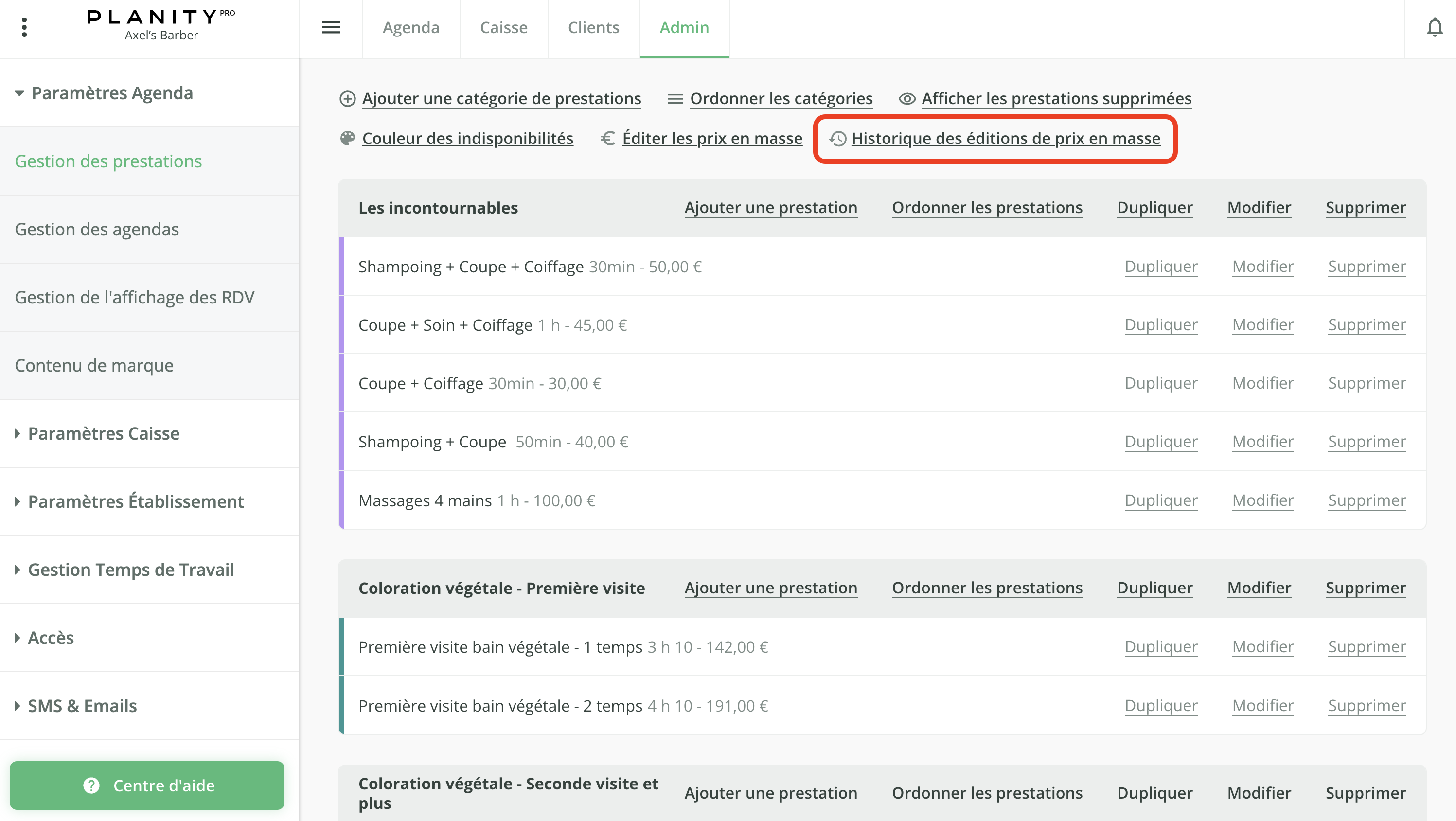Click the hamburger menu icon

point(331,27)
